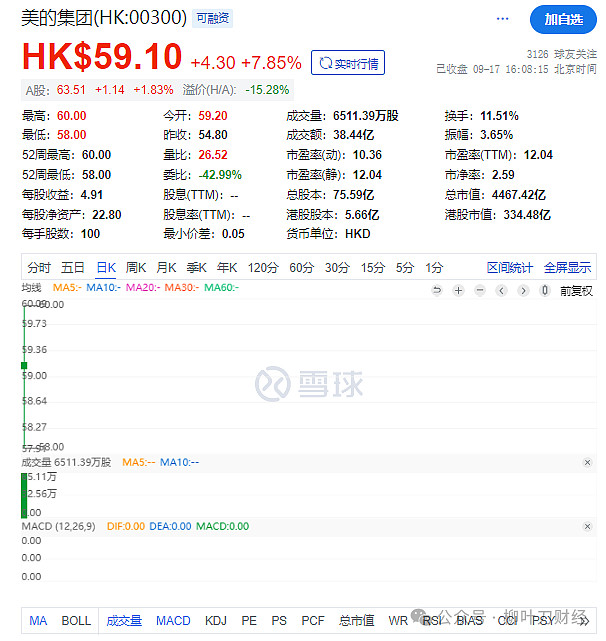Image resolution: width=606 pixels, height=641 pixels.
Task: Toggle the BIAS indicator
Action: [x=470, y=621]
